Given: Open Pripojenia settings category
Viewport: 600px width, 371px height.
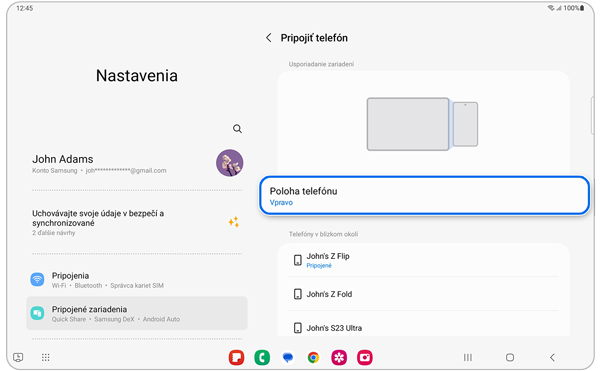Looking at the screenshot, I should (137, 280).
